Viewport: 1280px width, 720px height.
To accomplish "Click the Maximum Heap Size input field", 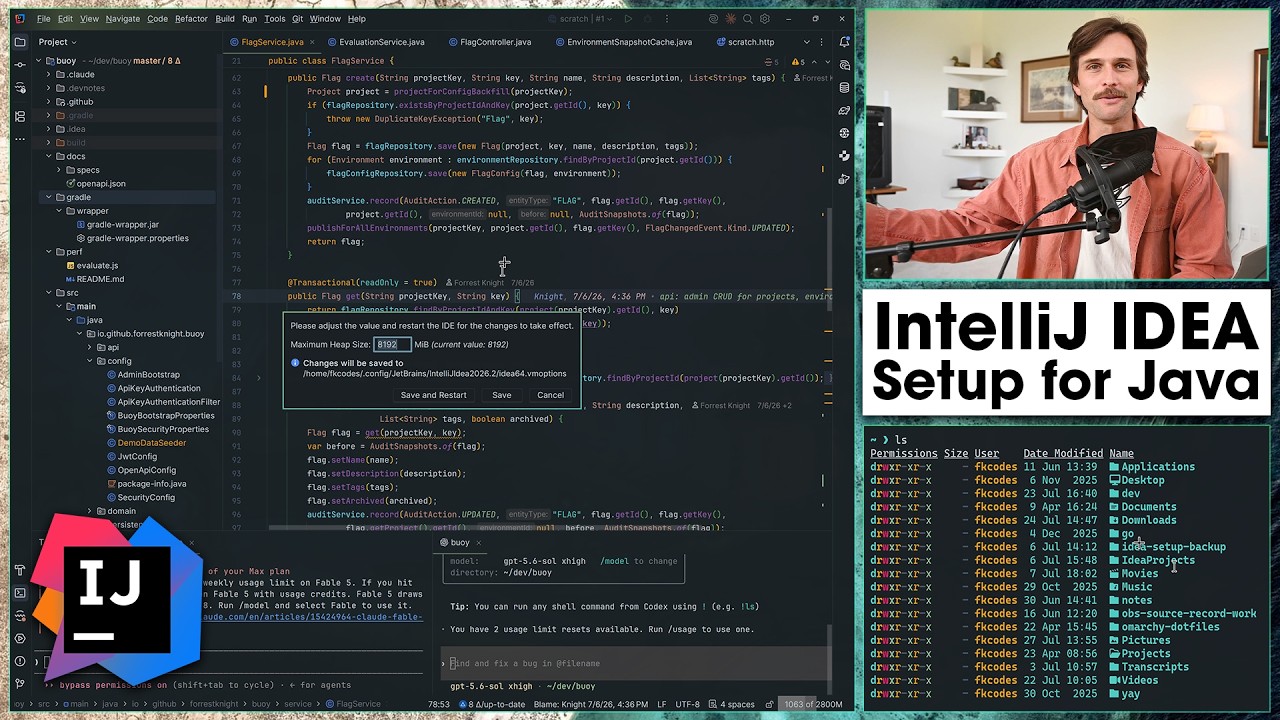I will 393,344.
